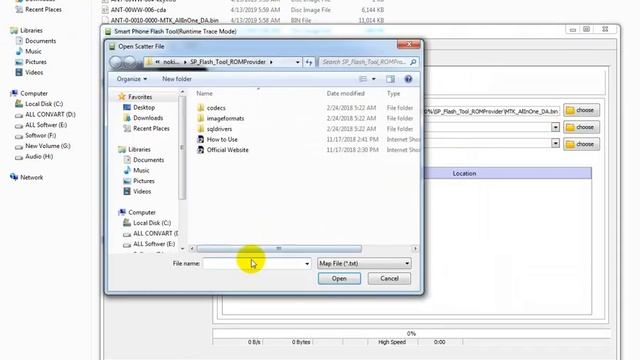Viewport: 640px width, 360px height.
Task: Click the search box in the dialog
Action: click(364, 62)
